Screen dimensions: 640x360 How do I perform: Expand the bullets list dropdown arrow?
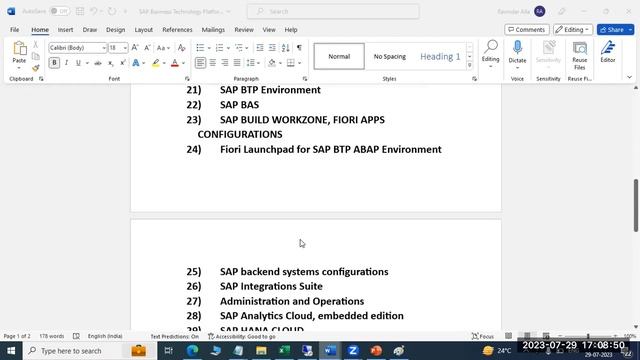[x=209, y=48]
